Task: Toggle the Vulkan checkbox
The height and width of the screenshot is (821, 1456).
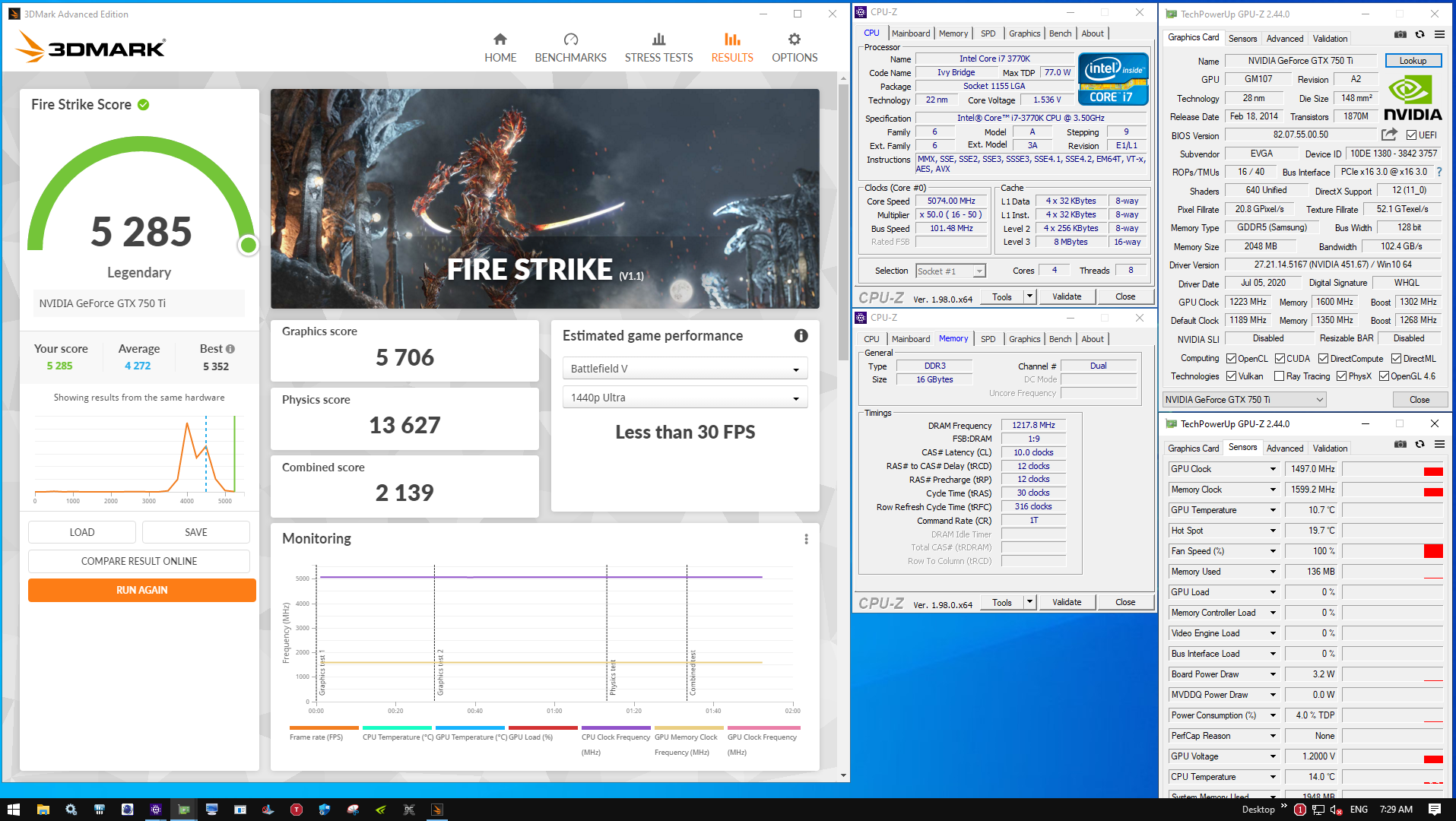Action: tap(1231, 376)
